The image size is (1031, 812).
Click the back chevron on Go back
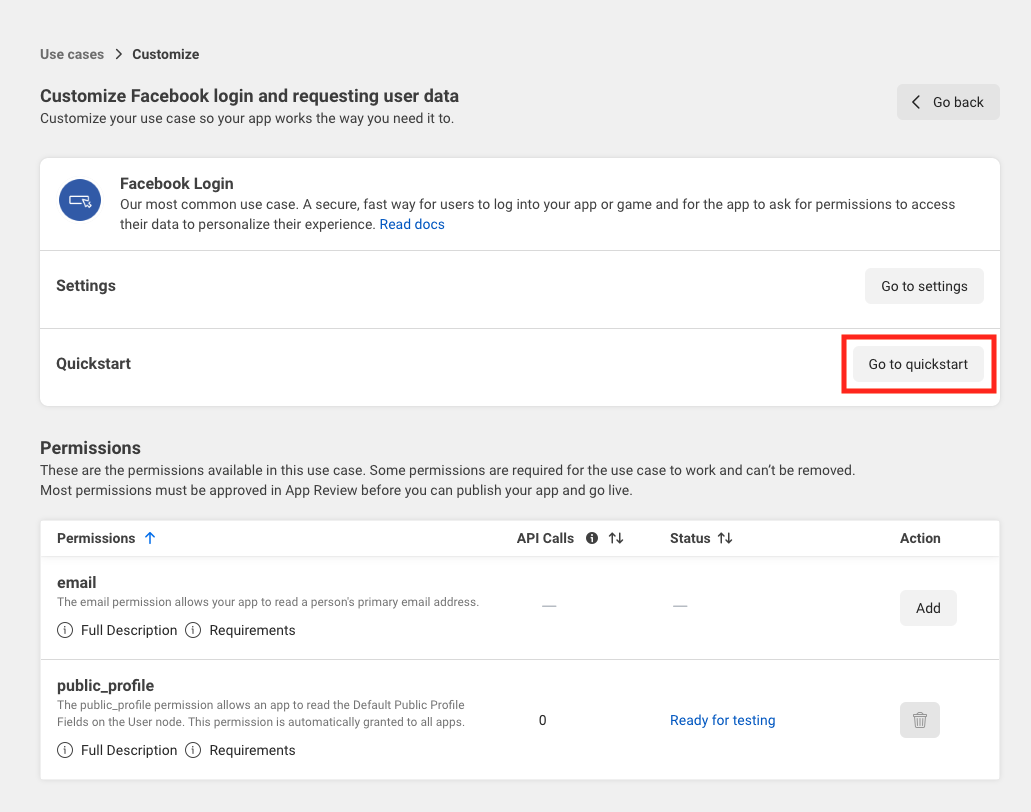(x=915, y=102)
